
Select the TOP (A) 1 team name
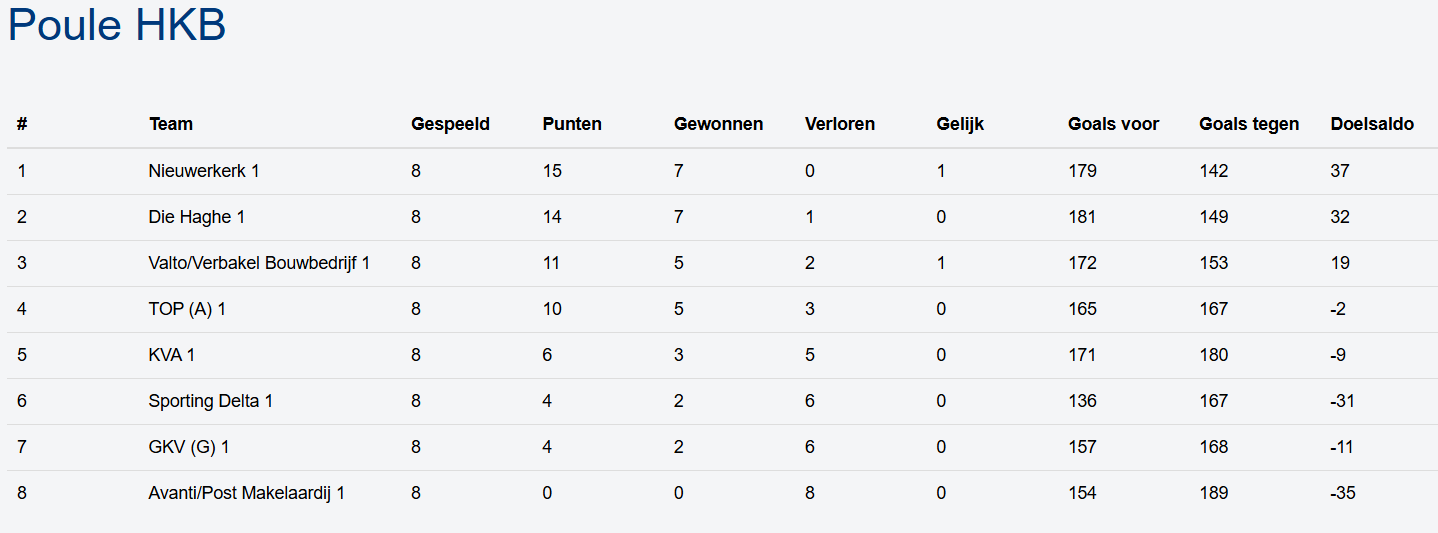187,309
